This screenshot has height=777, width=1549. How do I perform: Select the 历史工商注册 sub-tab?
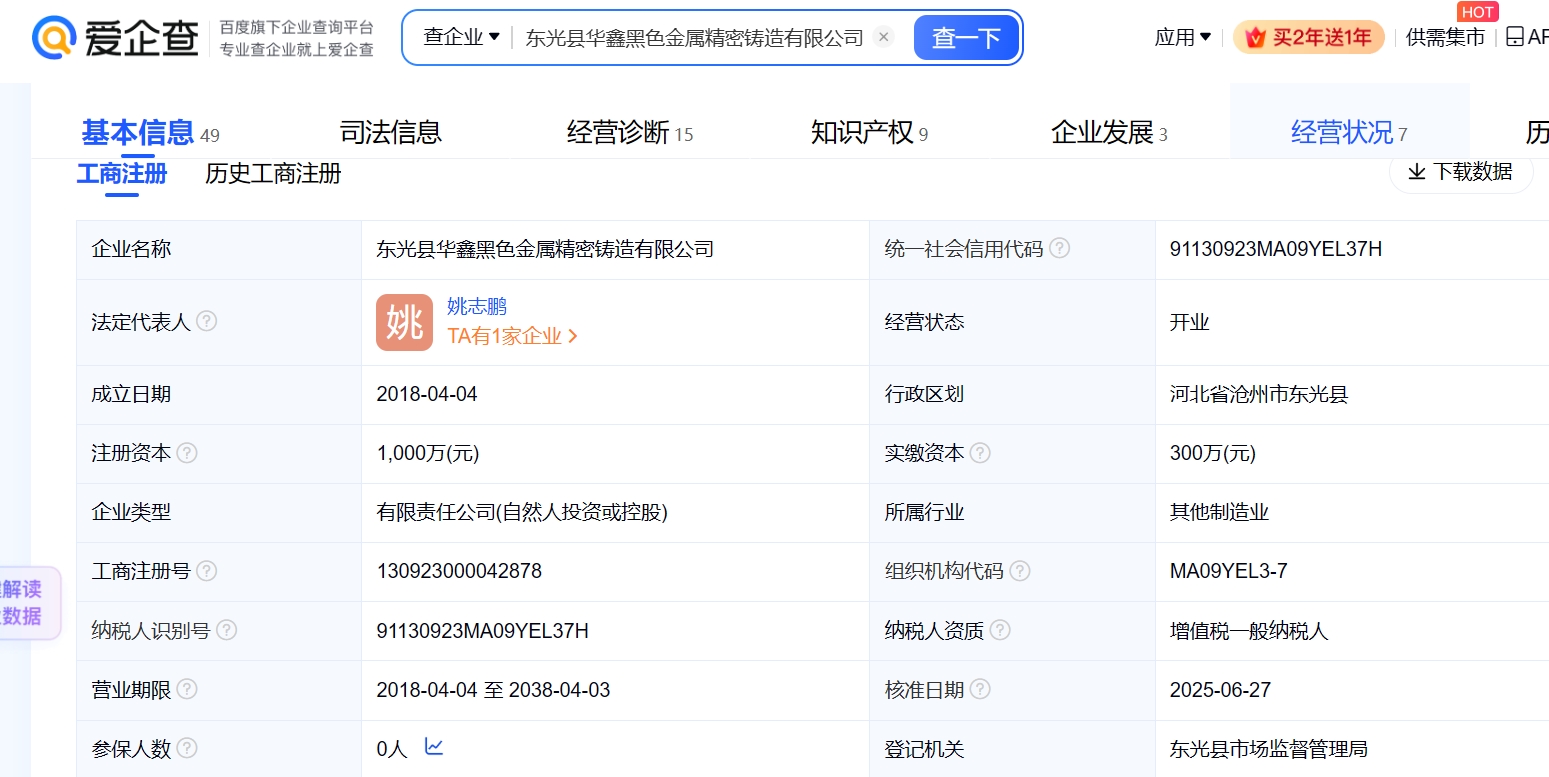(273, 173)
